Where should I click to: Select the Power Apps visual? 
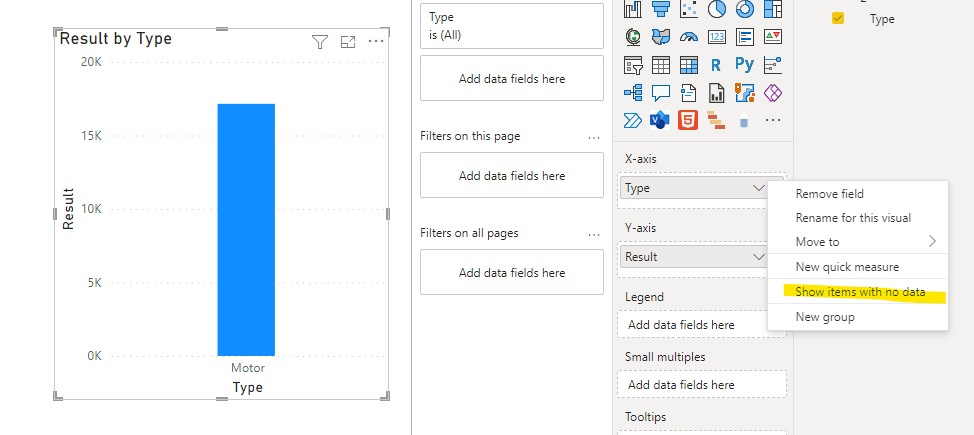point(773,93)
